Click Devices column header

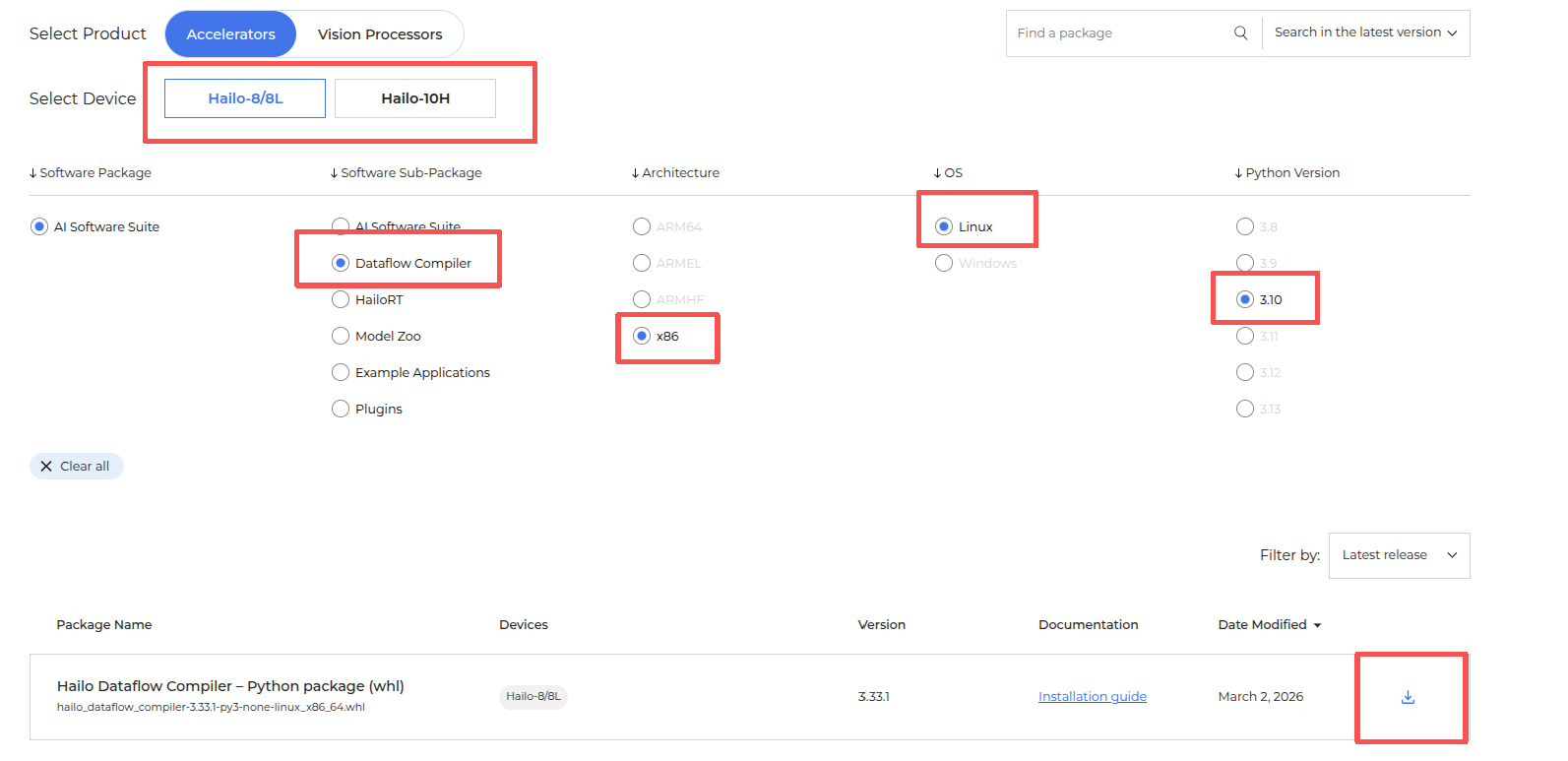524,625
